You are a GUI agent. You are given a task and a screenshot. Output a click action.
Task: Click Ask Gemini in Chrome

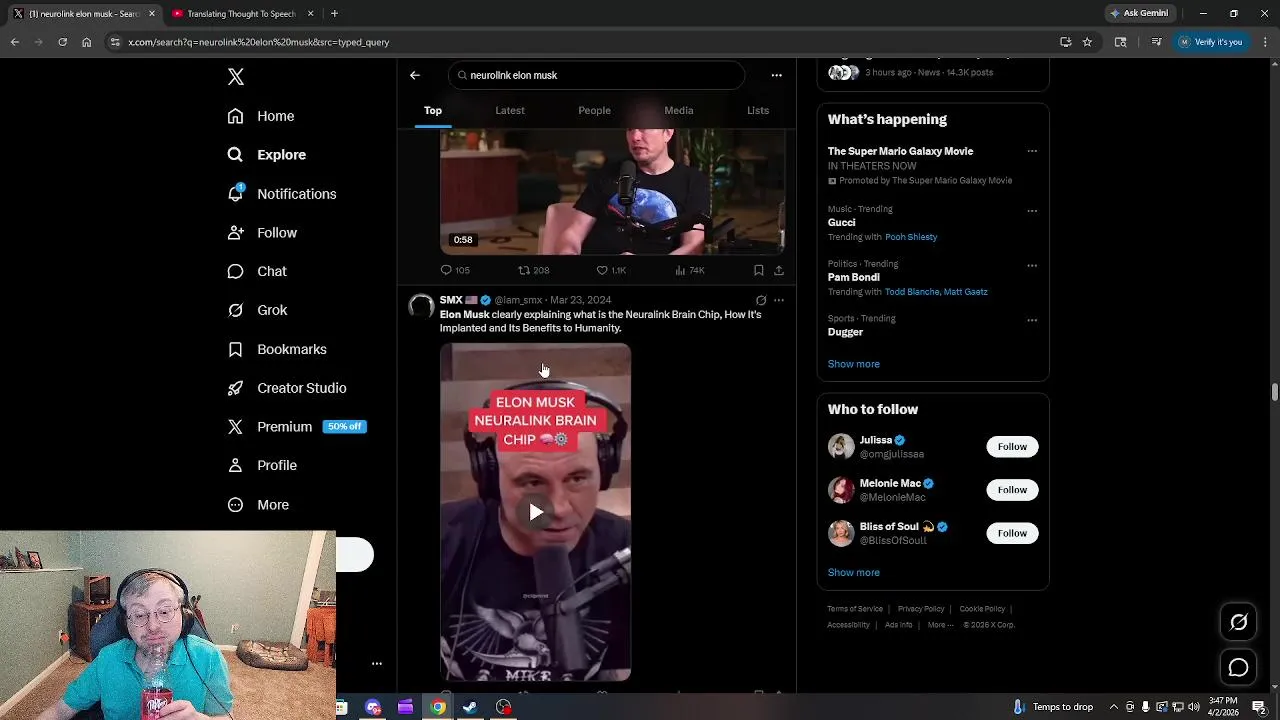tap(1138, 14)
